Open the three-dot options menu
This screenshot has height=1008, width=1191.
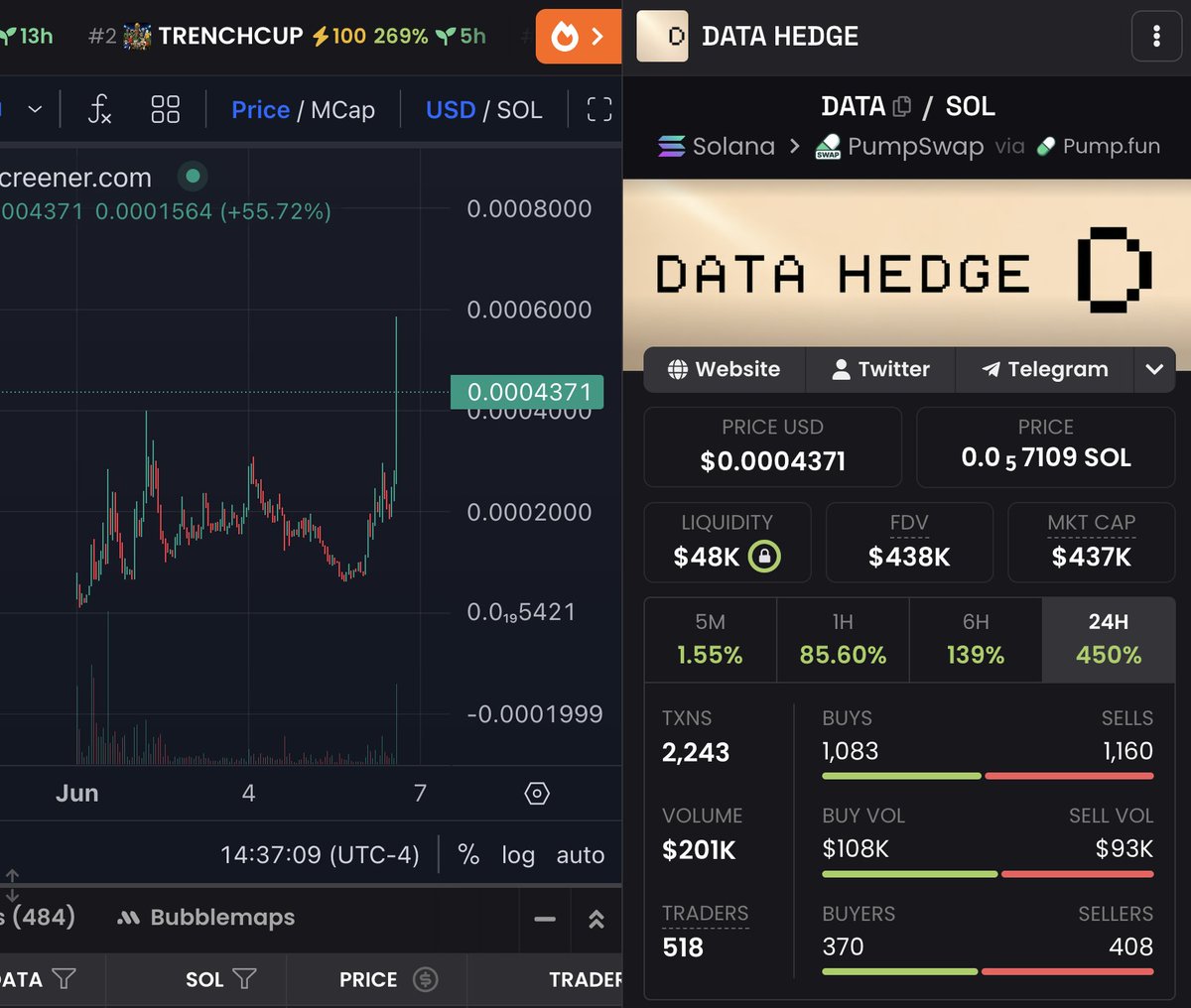[1156, 37]
